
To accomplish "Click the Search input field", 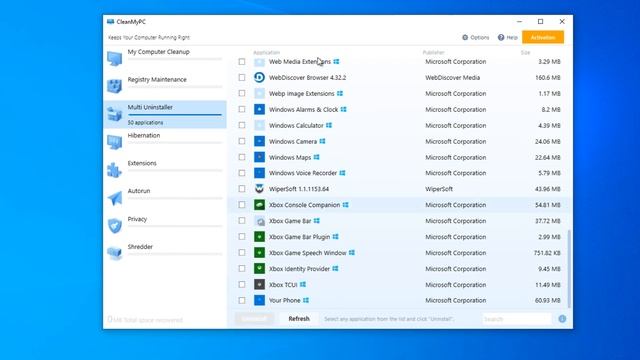I will click(517, 319).
